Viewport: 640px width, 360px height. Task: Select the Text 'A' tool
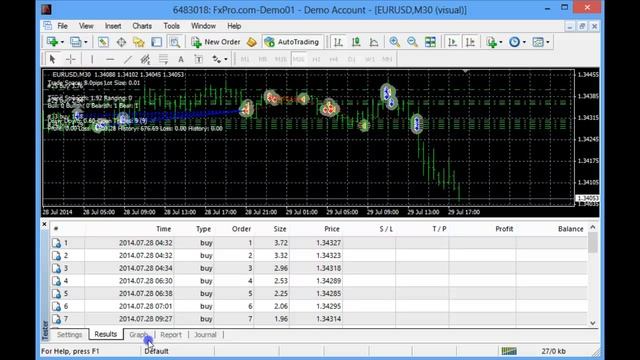point(181,59)
